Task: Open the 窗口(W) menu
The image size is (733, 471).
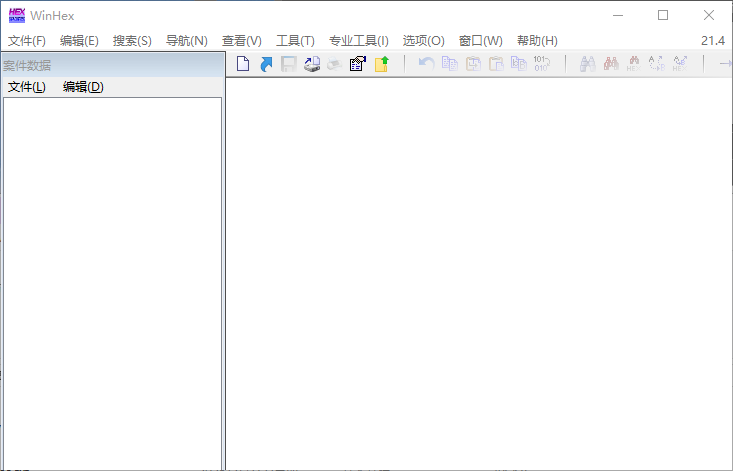Action: (481, 41)
